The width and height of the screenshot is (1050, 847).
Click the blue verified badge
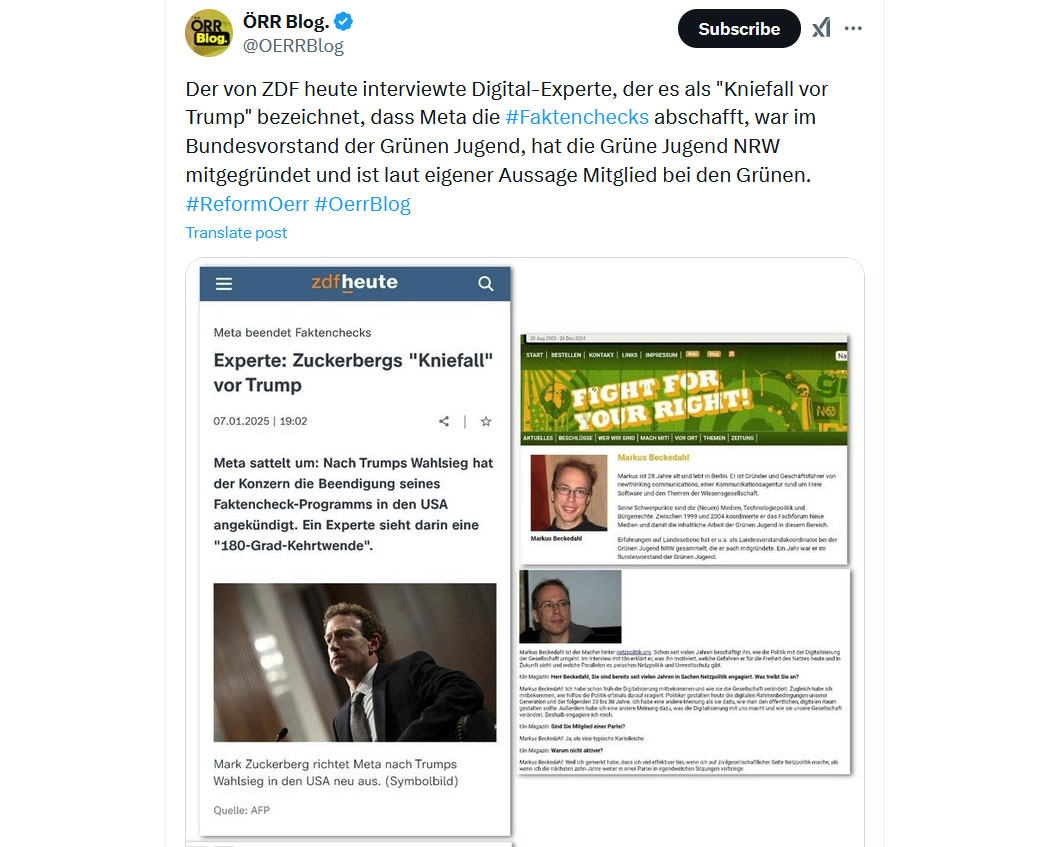coord(344,21)
